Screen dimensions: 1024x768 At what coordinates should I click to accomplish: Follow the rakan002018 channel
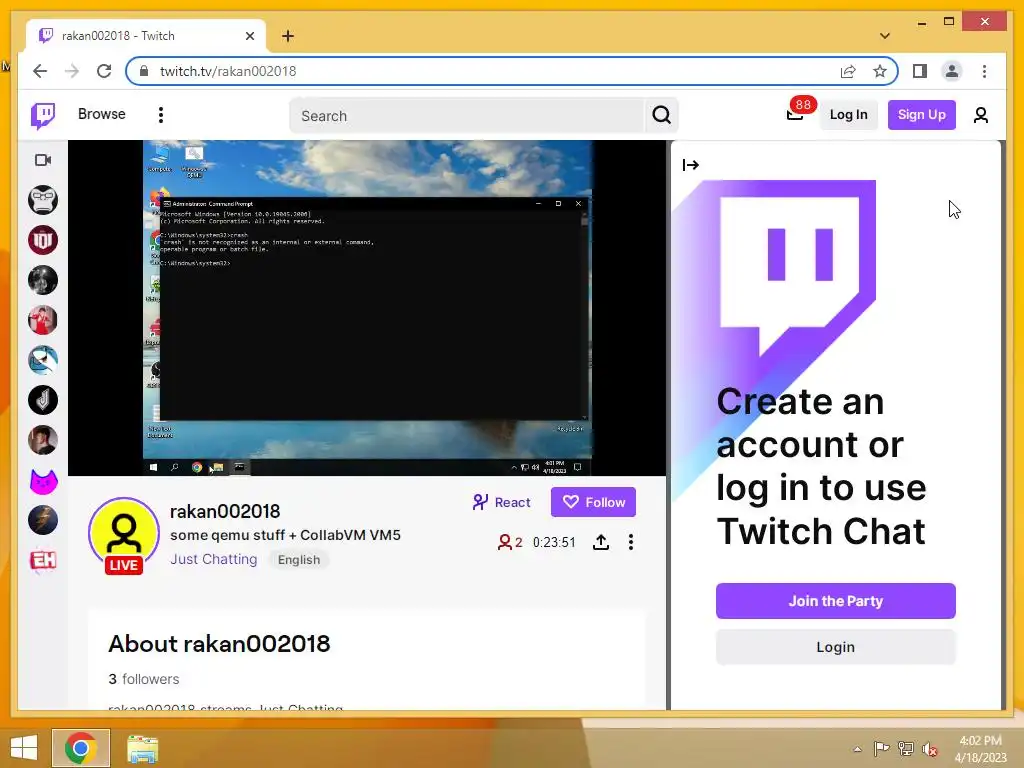pyautogui.click(x=593, y=502)
